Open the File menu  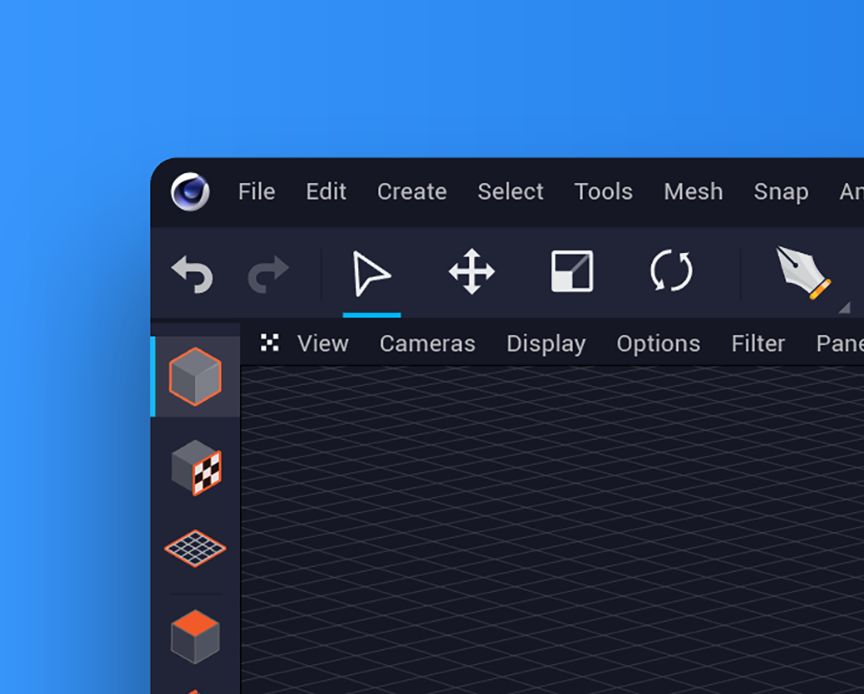pyautogui.click(x=256, y=192)
